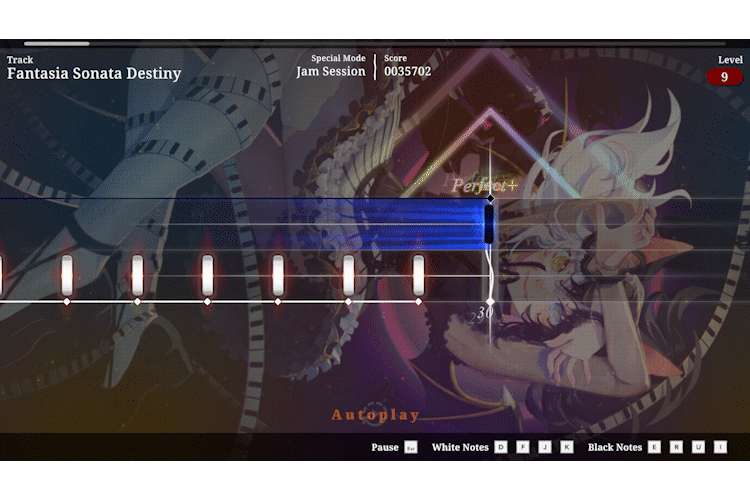The width and height of the screenshot is (750, 500).
Task: Click the D key icon for White Notes
Action: click(x=501, y=447)
